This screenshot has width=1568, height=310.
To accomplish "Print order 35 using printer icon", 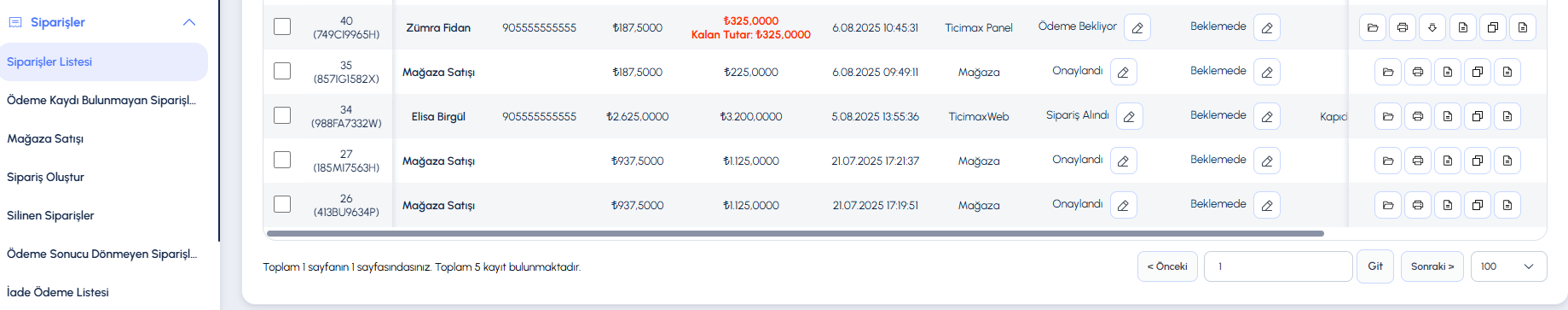I will (x=1418, y=73).
